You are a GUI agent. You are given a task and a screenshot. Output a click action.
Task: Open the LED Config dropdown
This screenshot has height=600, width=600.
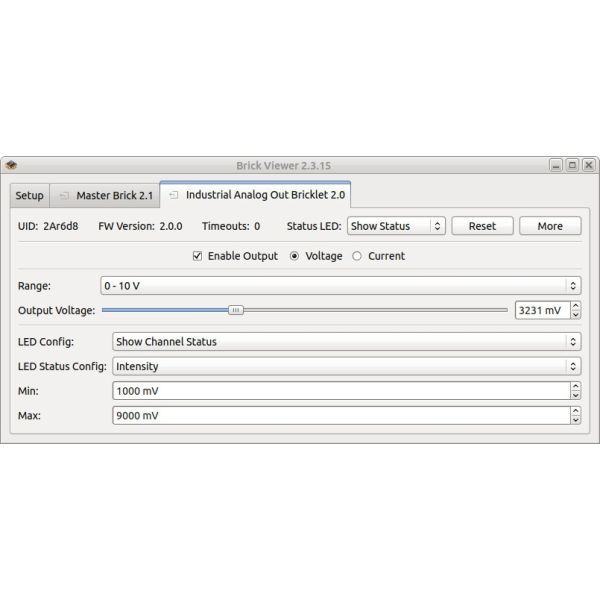tap(347, 341)
